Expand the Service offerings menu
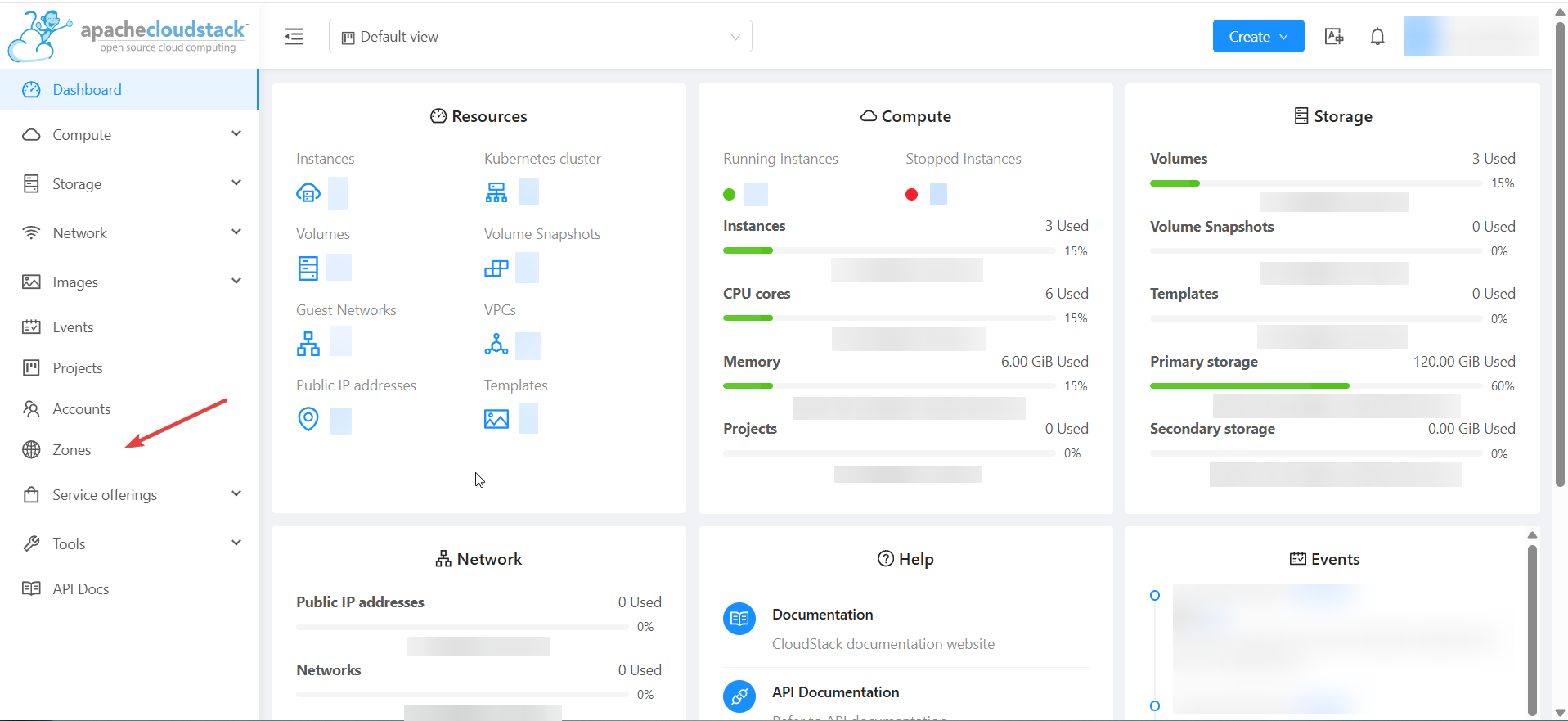The width and height of the screenshot is (1568, 721). tap(131, 495)
